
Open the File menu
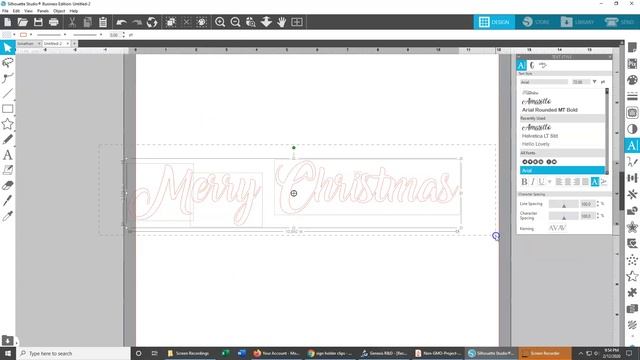click(x=5, y=11)
